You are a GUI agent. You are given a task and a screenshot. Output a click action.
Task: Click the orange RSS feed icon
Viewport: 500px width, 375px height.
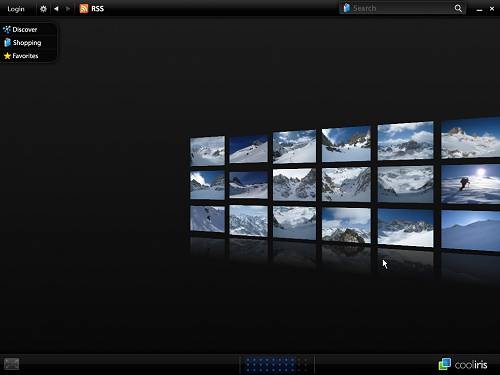point(84,9)
